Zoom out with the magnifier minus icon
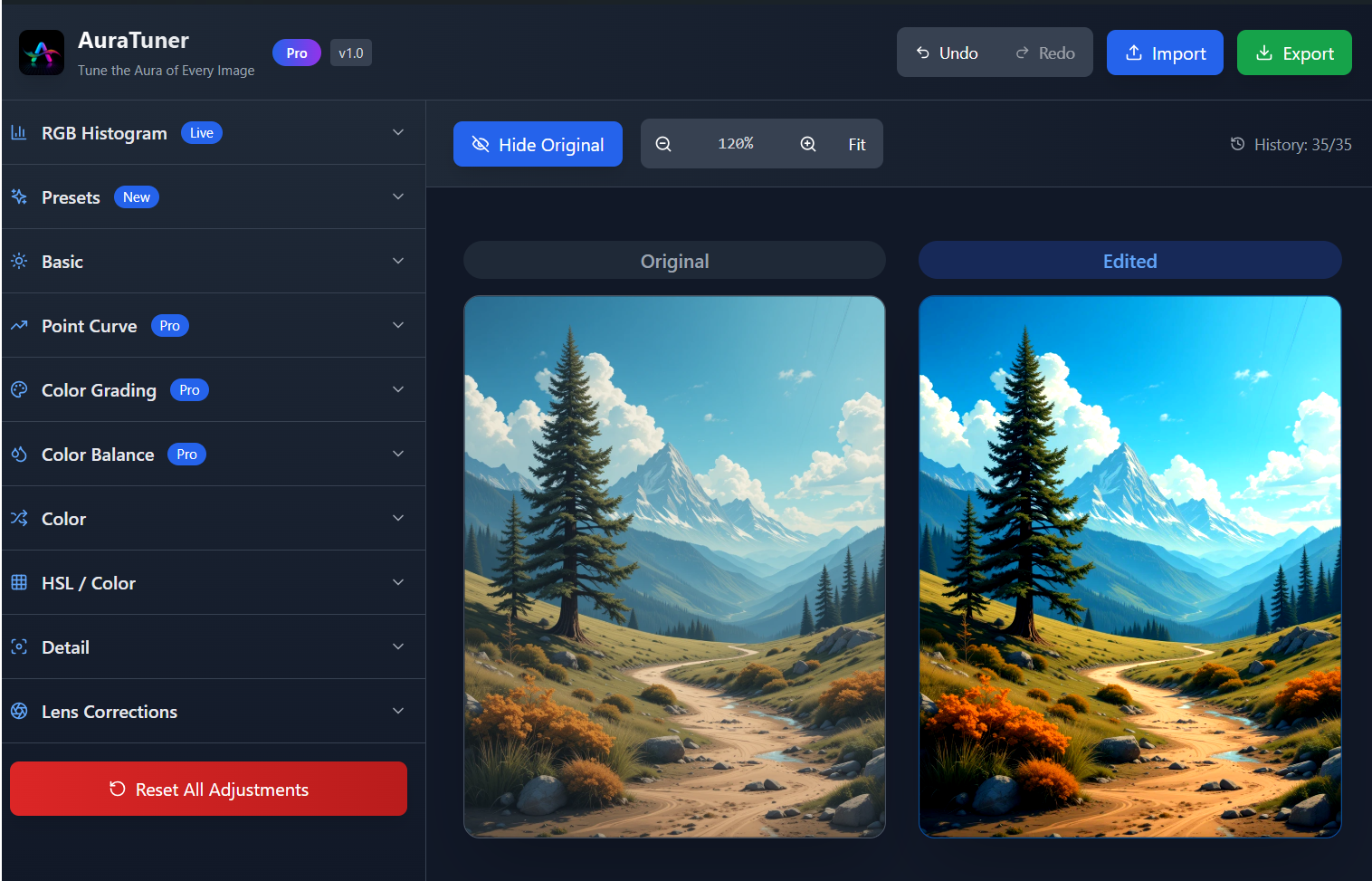1372x881 pixels. tap(663, 144)
